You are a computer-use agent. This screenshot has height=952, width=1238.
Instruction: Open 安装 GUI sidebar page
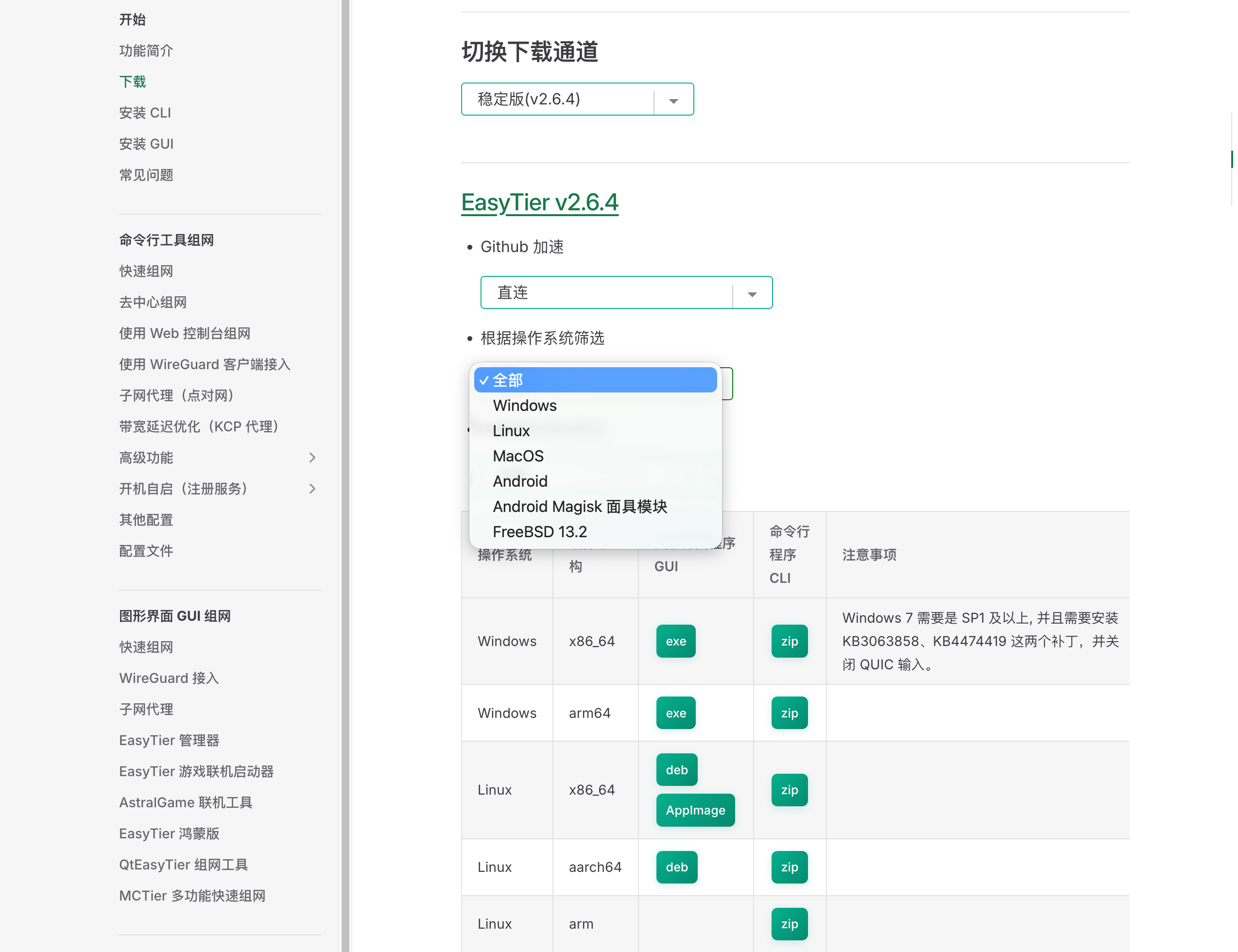click(146, 144)
